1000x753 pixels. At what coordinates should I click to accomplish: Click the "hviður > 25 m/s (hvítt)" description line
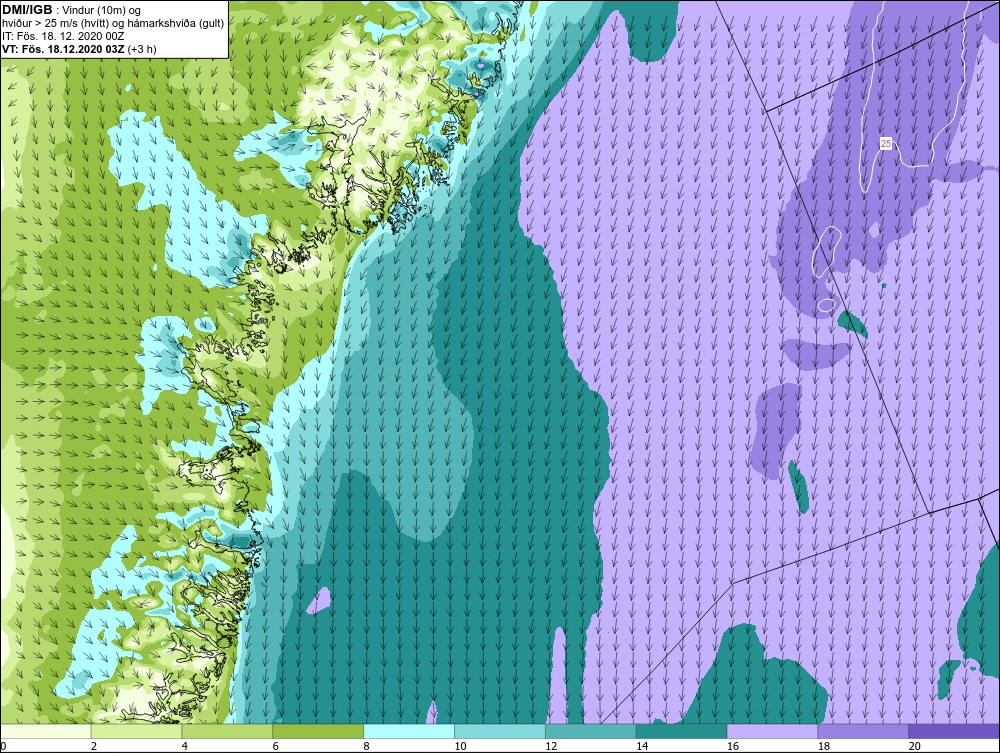114,24
